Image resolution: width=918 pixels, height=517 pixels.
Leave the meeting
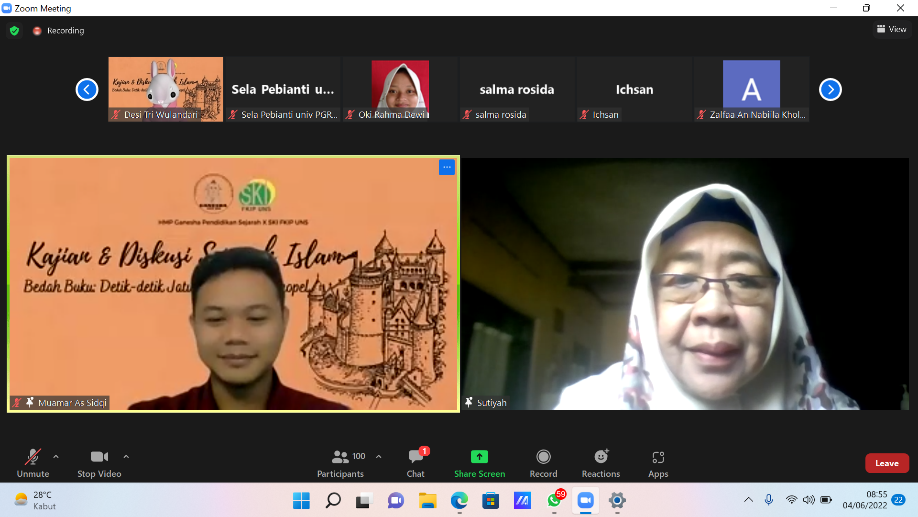tap(886, 463)
